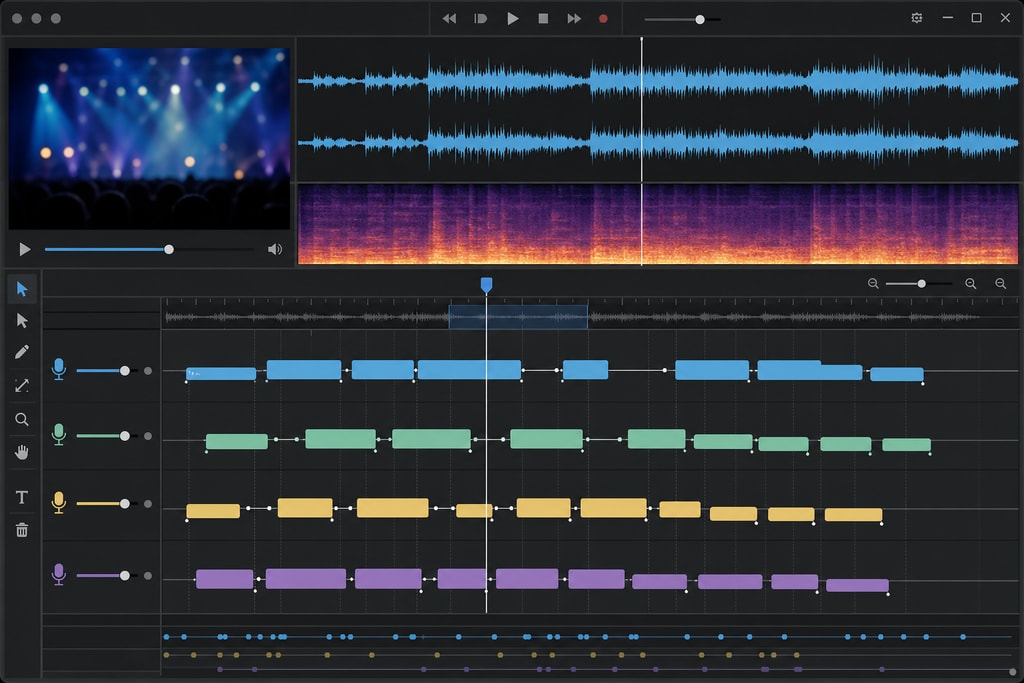Adjust the purple track volume slider
The width and height of the screenshot is (1024, 683).
tap(125, 576)
